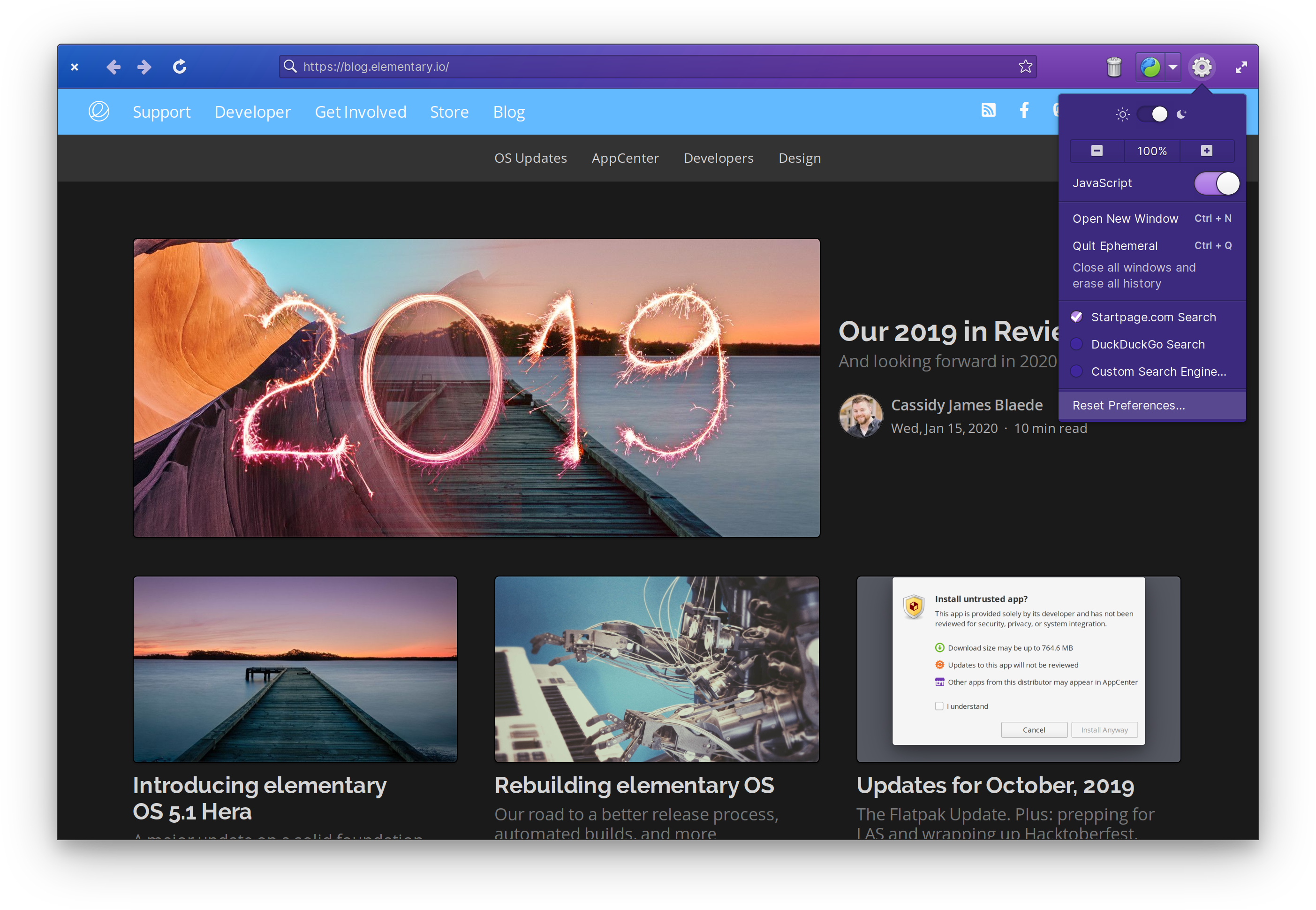Image resolution: width=1316 pixels, height=910 pixels.
Task: Click the Design category tab
Action: (800, 157)
